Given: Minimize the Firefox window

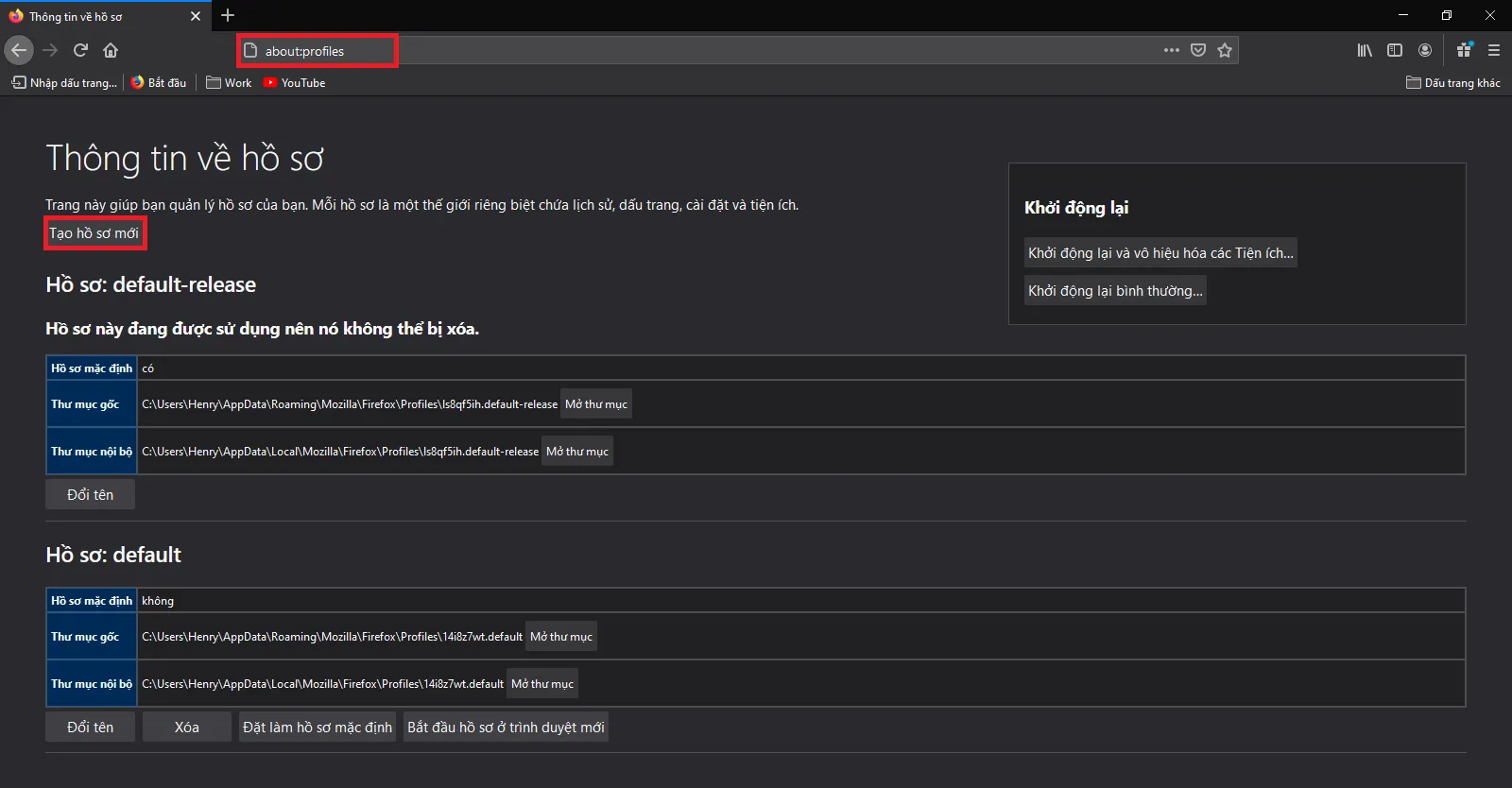Looking at the screenshot, I should click(1403, 15).
